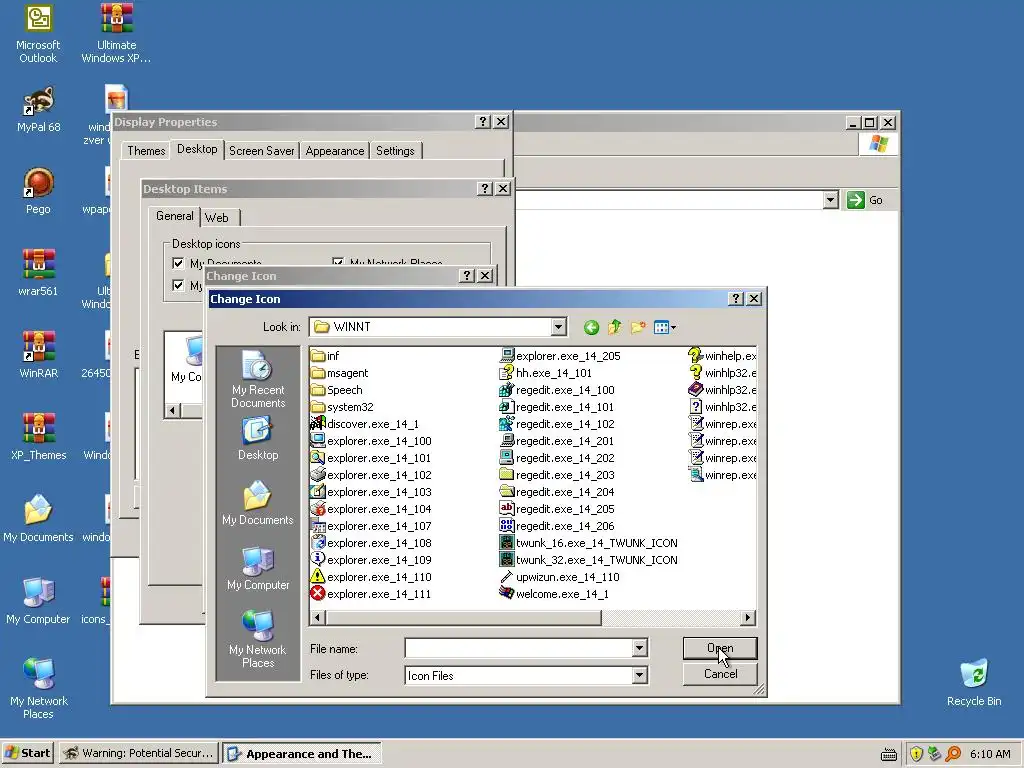Expand the File name dropdown arrow
This screenshot has width=1024, height=768.
[640, 648]
